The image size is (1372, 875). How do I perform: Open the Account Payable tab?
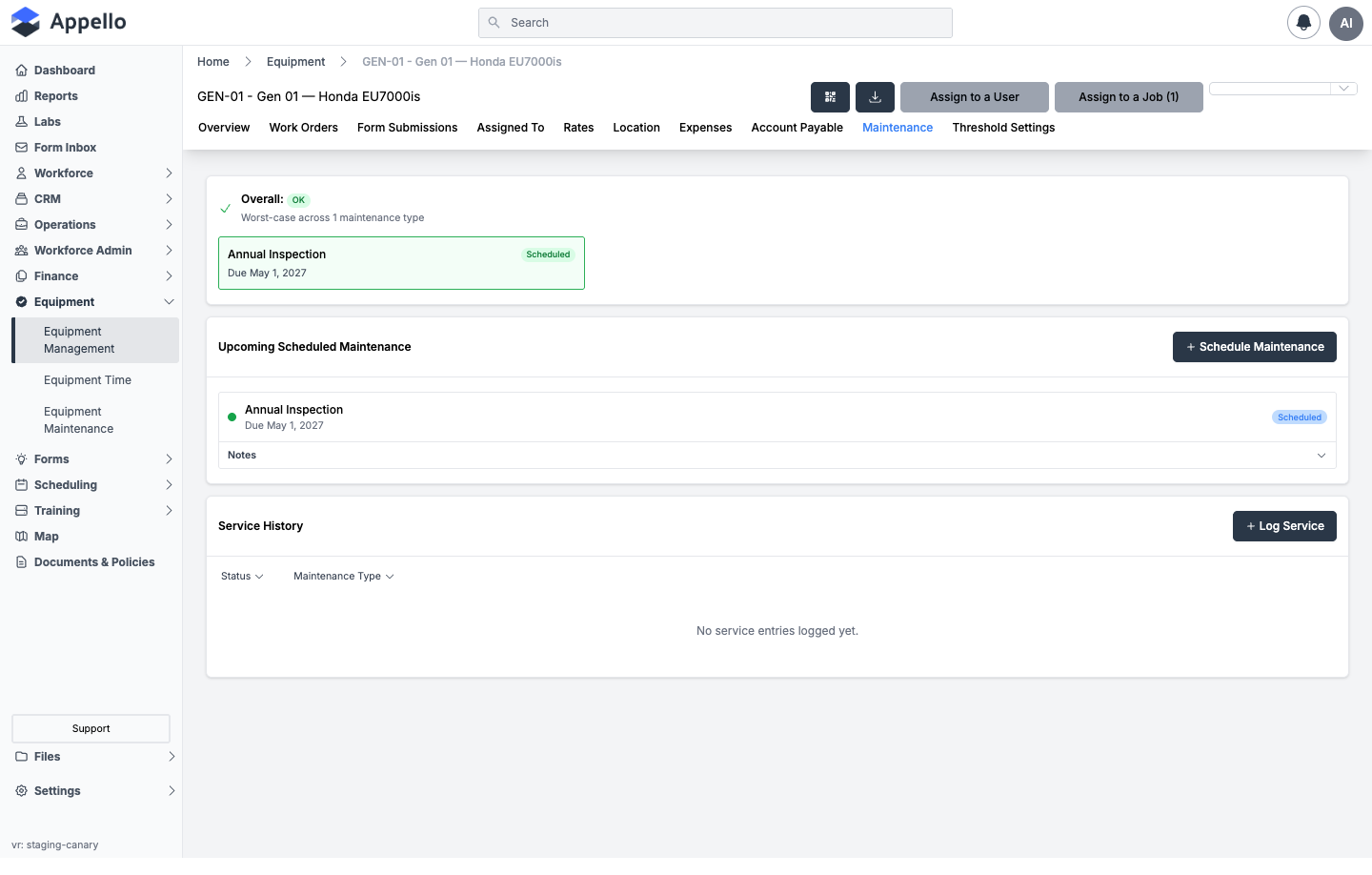797,128
